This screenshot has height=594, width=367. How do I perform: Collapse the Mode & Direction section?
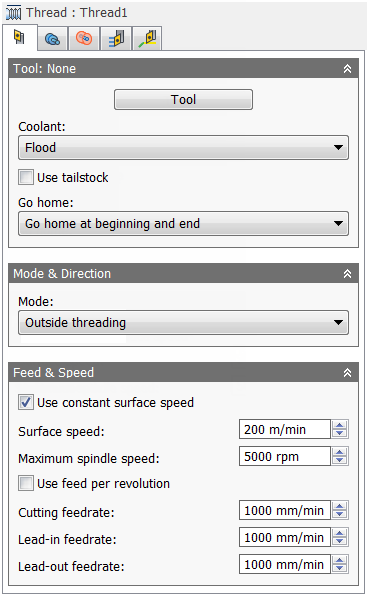coord(347,274)
